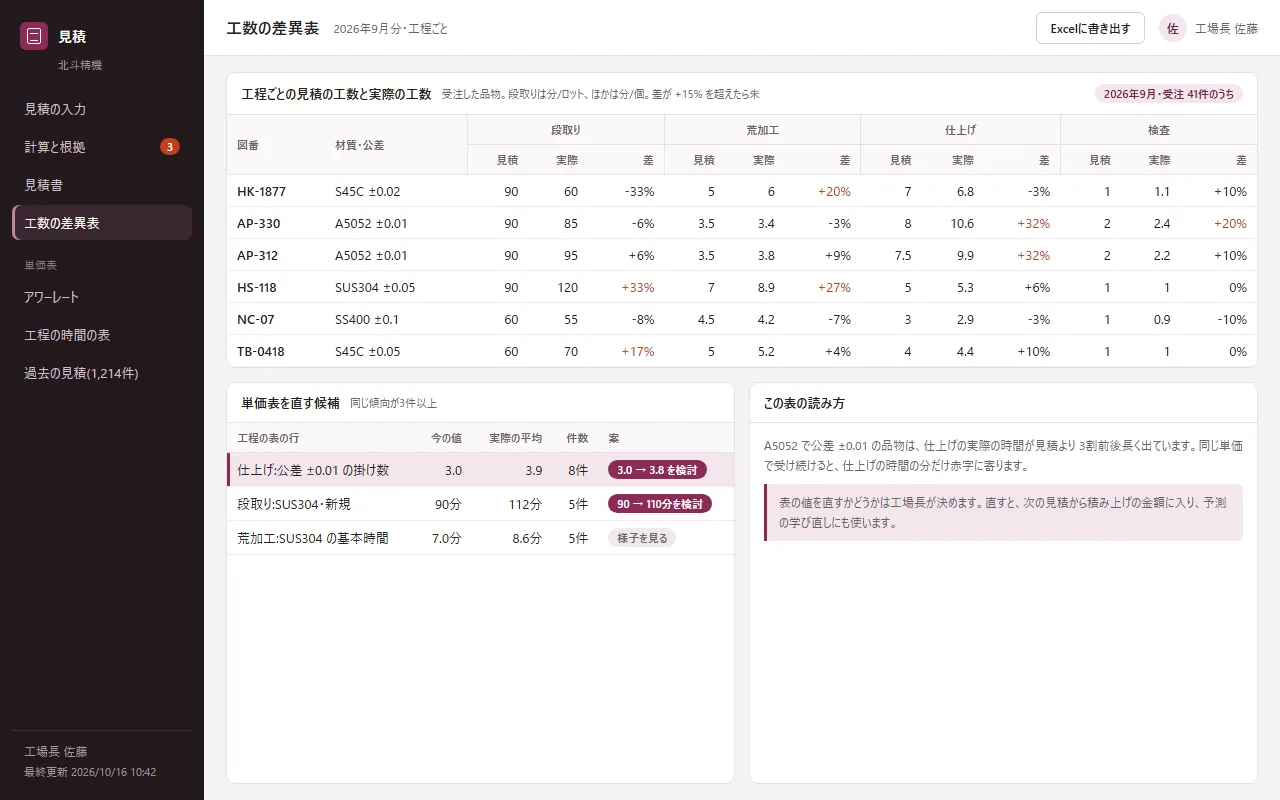
Task: Click the 2026年9月分・工程ごと subtitle
Action: point(391,29)
